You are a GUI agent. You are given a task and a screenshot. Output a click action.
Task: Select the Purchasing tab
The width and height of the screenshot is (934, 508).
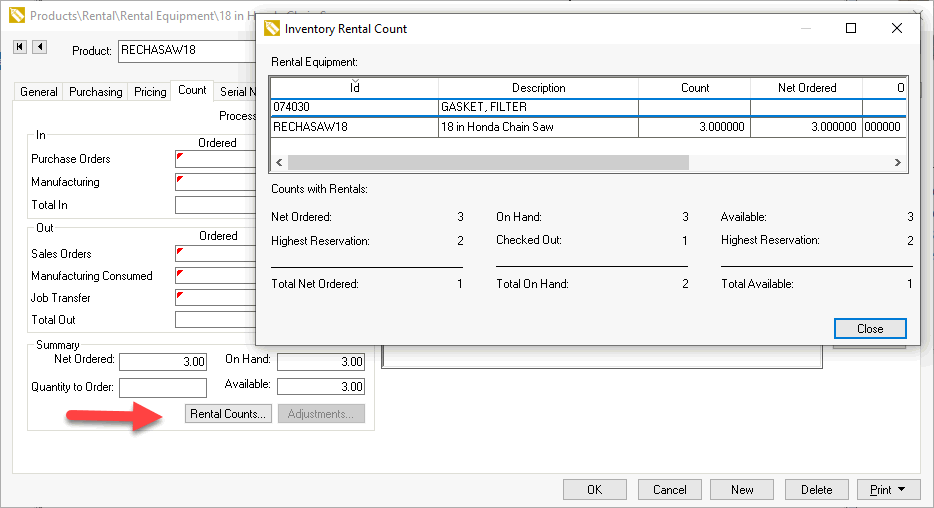click(x=96, y=92)
